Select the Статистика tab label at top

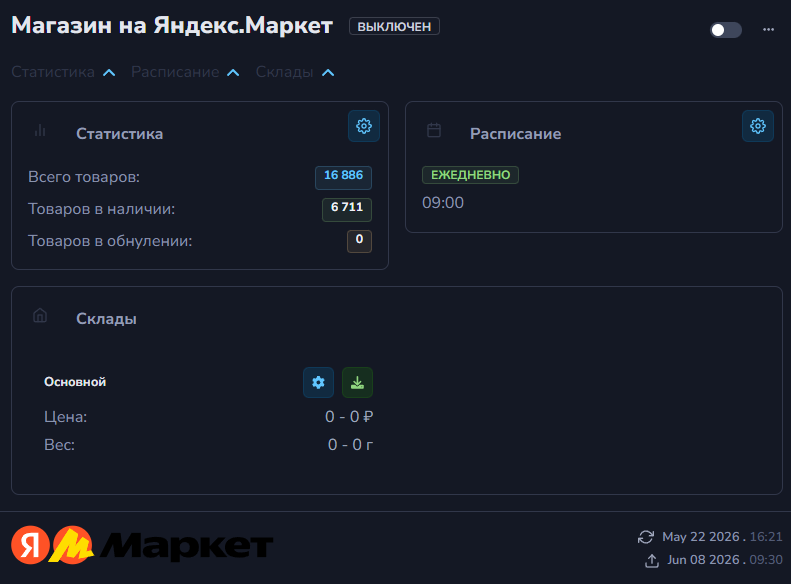click(x=53, y=72)
